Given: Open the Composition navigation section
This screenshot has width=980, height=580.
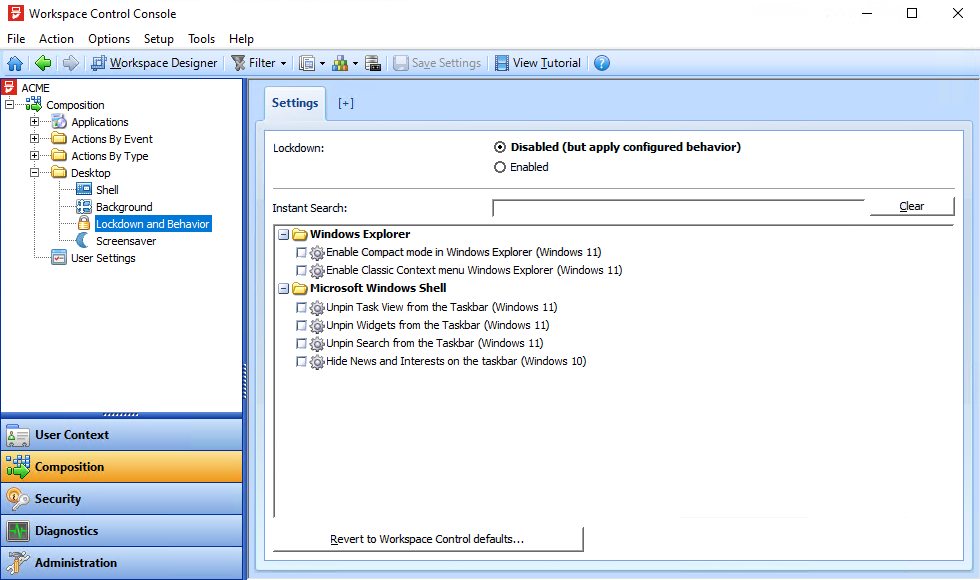Looking at the screenshot, I should tap(121, 467).
